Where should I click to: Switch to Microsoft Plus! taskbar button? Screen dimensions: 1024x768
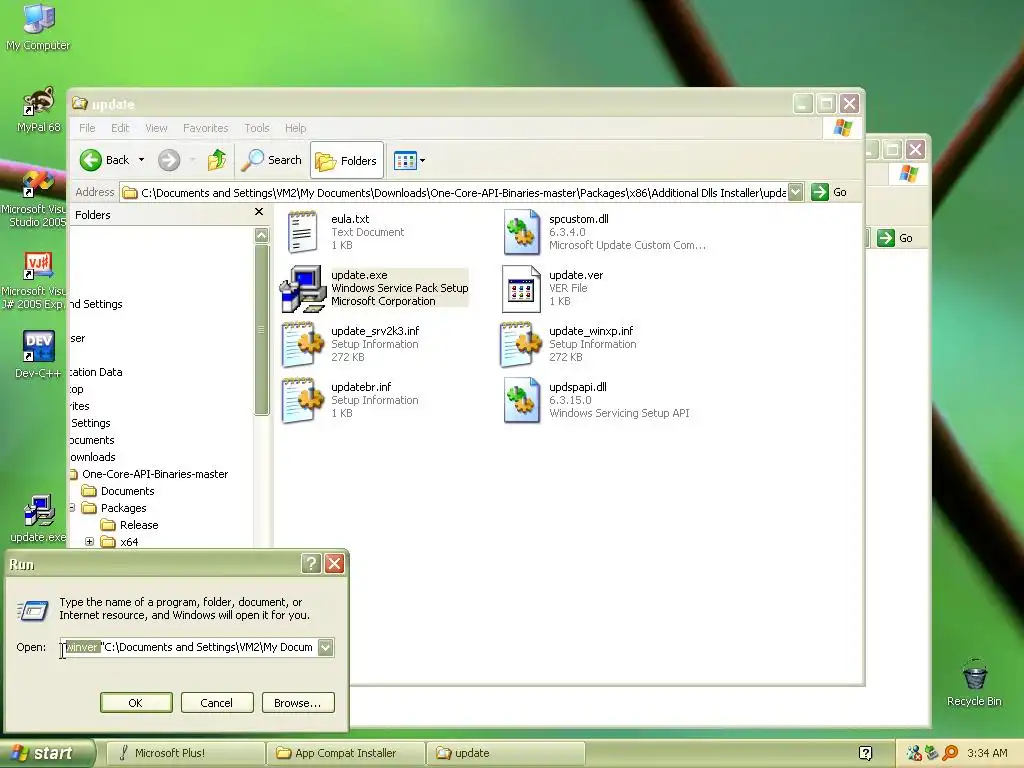[x=185, y=753]
